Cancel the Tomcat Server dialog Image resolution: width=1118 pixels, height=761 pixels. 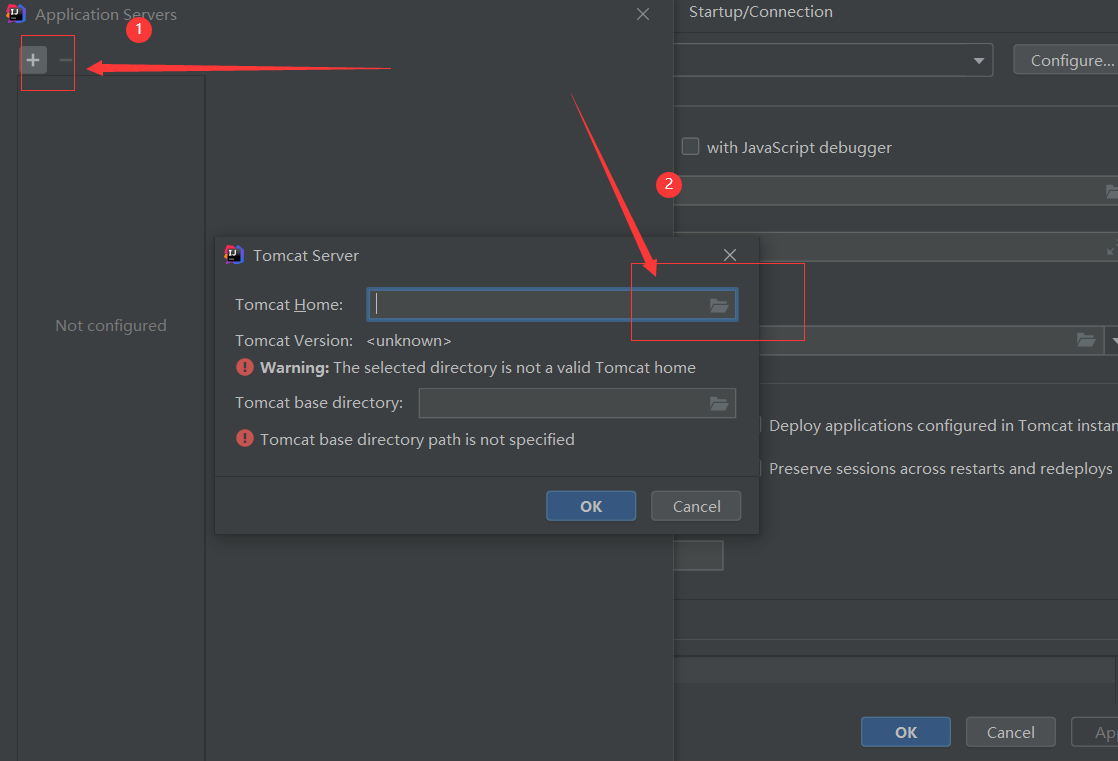click(x=696, y=506)
